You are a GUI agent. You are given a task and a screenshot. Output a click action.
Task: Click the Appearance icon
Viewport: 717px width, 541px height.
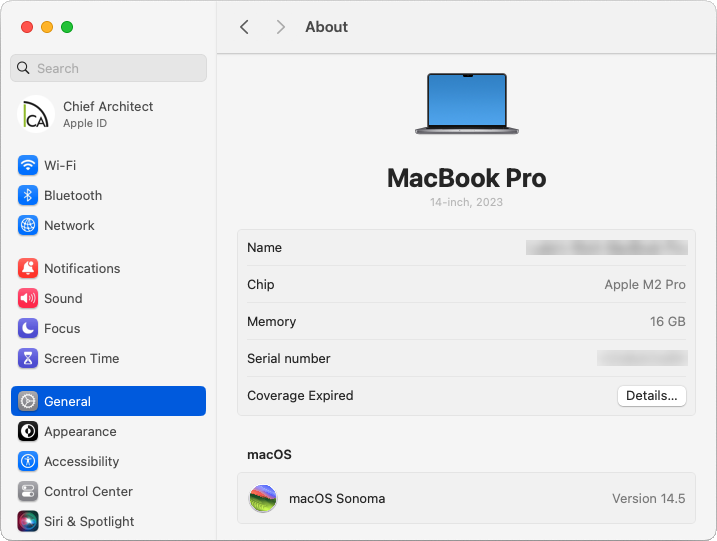coord(28,431)
